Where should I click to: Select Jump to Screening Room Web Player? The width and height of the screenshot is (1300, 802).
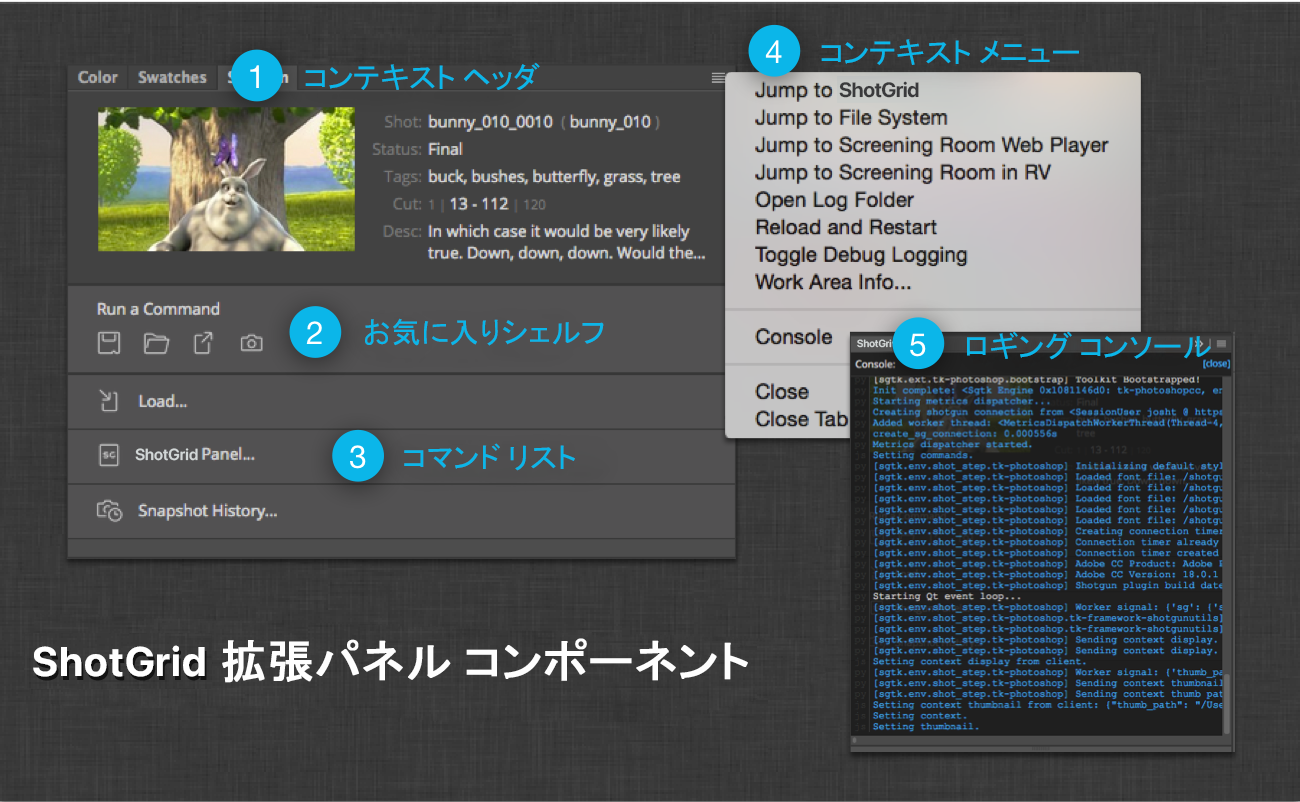pyautogui.click(x=932, y=145)
